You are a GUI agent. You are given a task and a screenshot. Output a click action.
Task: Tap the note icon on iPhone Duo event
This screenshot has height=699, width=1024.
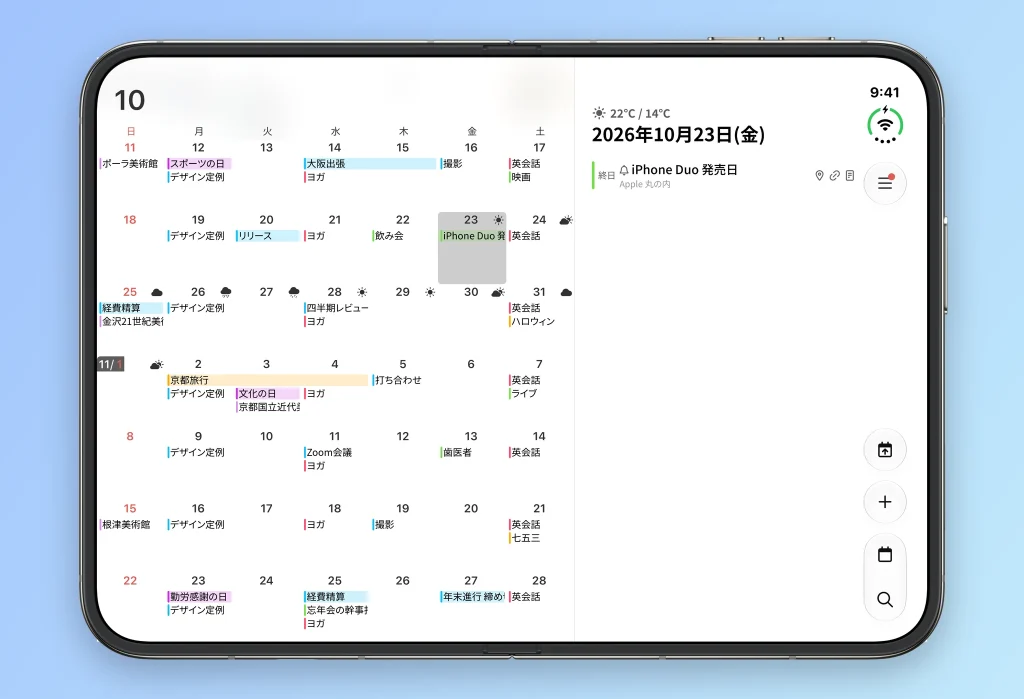[x=850, y=175]
